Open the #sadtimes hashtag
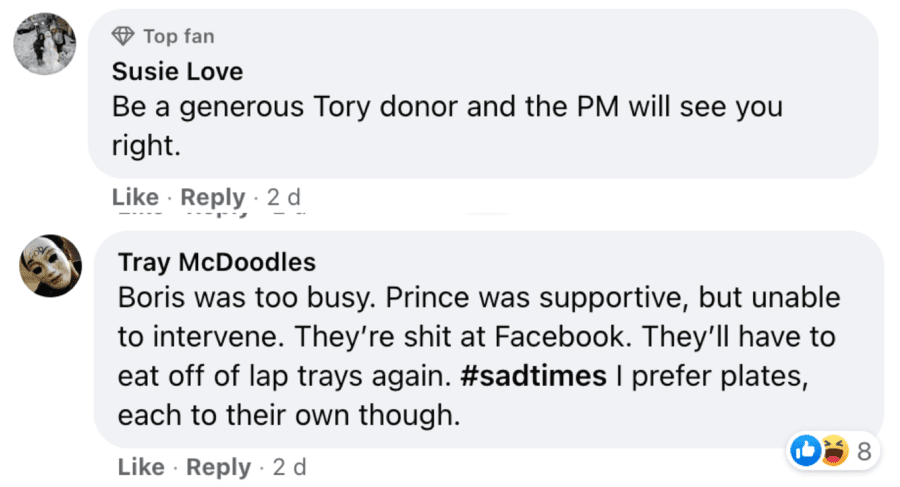 coord(535,376)
